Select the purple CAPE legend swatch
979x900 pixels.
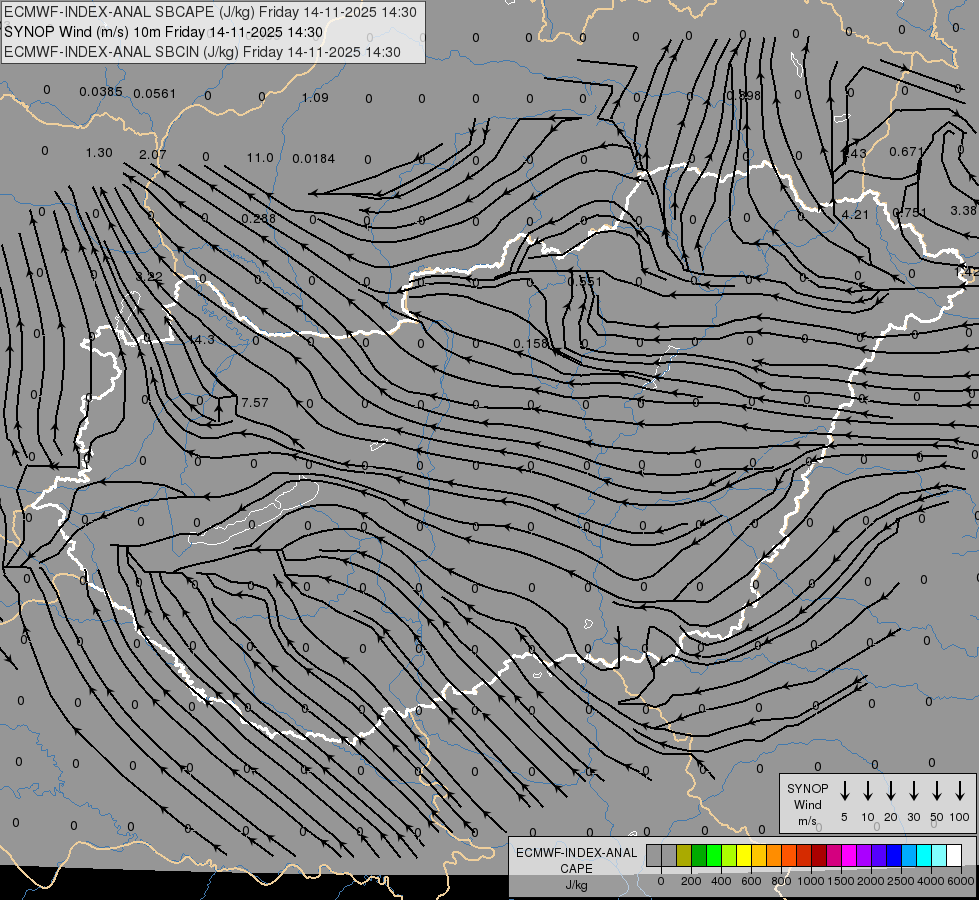pos(863,855)
